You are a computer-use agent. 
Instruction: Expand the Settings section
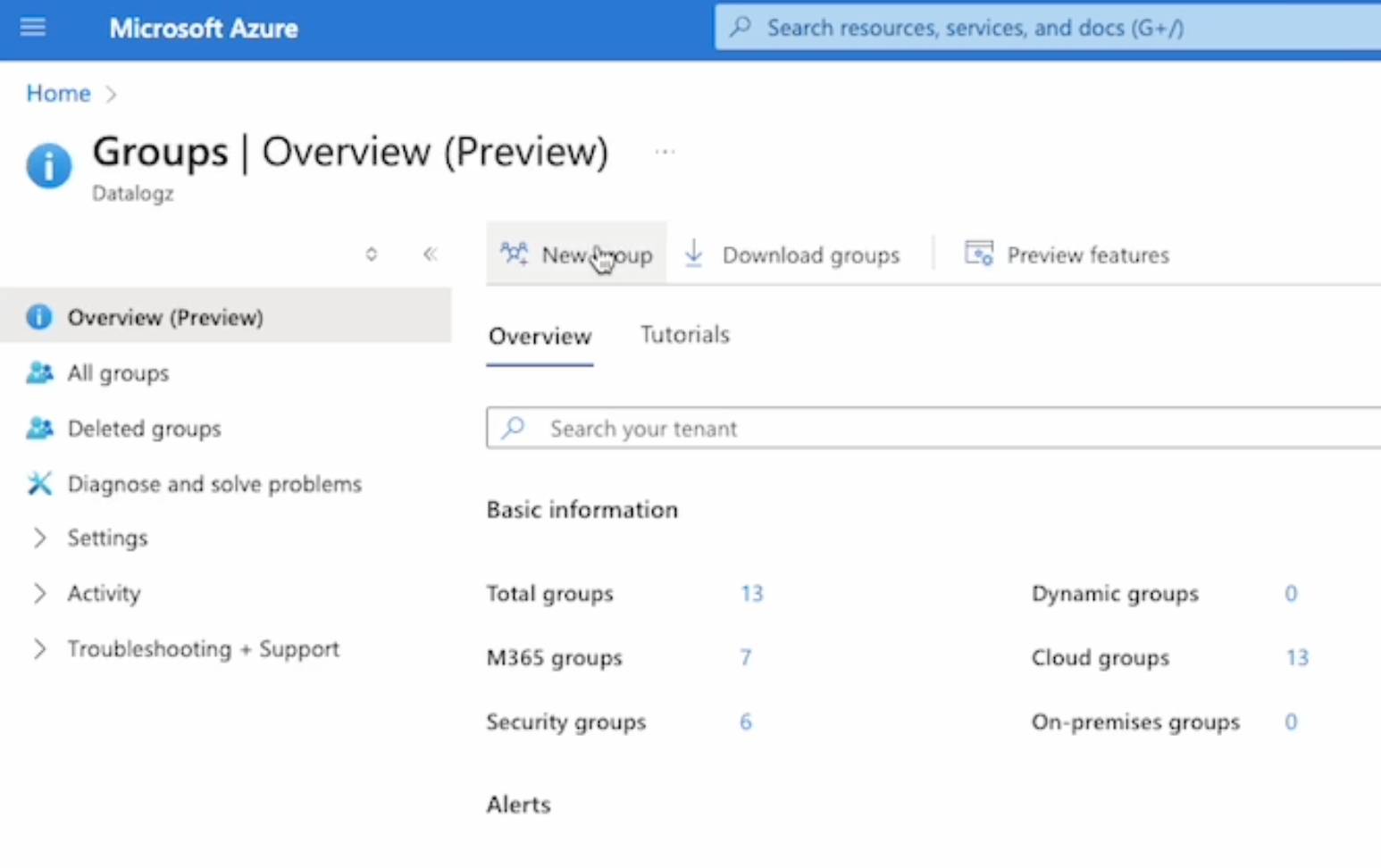(39, 538)
